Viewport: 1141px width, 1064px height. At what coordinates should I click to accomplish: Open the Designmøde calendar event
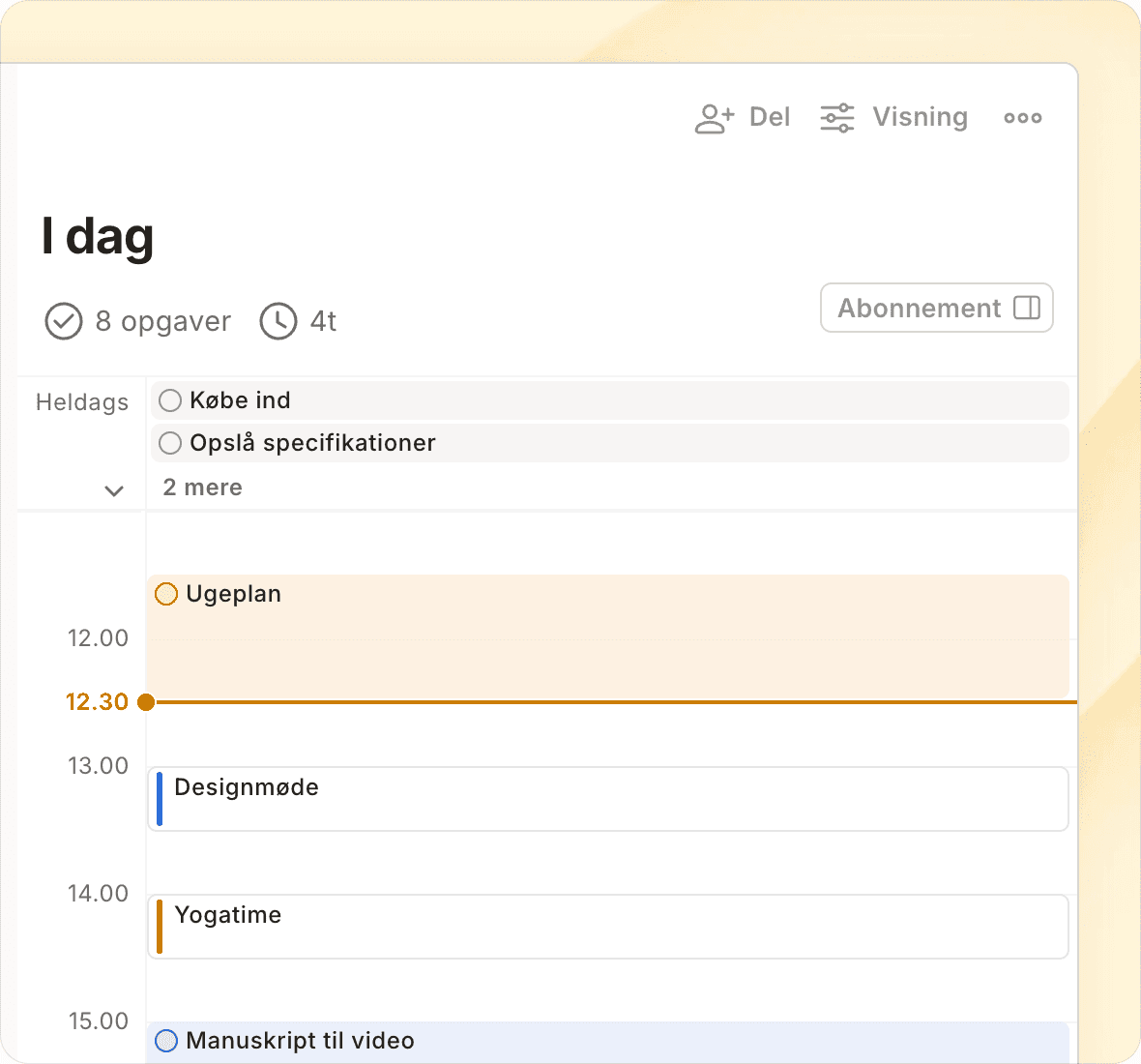tap(609, 799)
